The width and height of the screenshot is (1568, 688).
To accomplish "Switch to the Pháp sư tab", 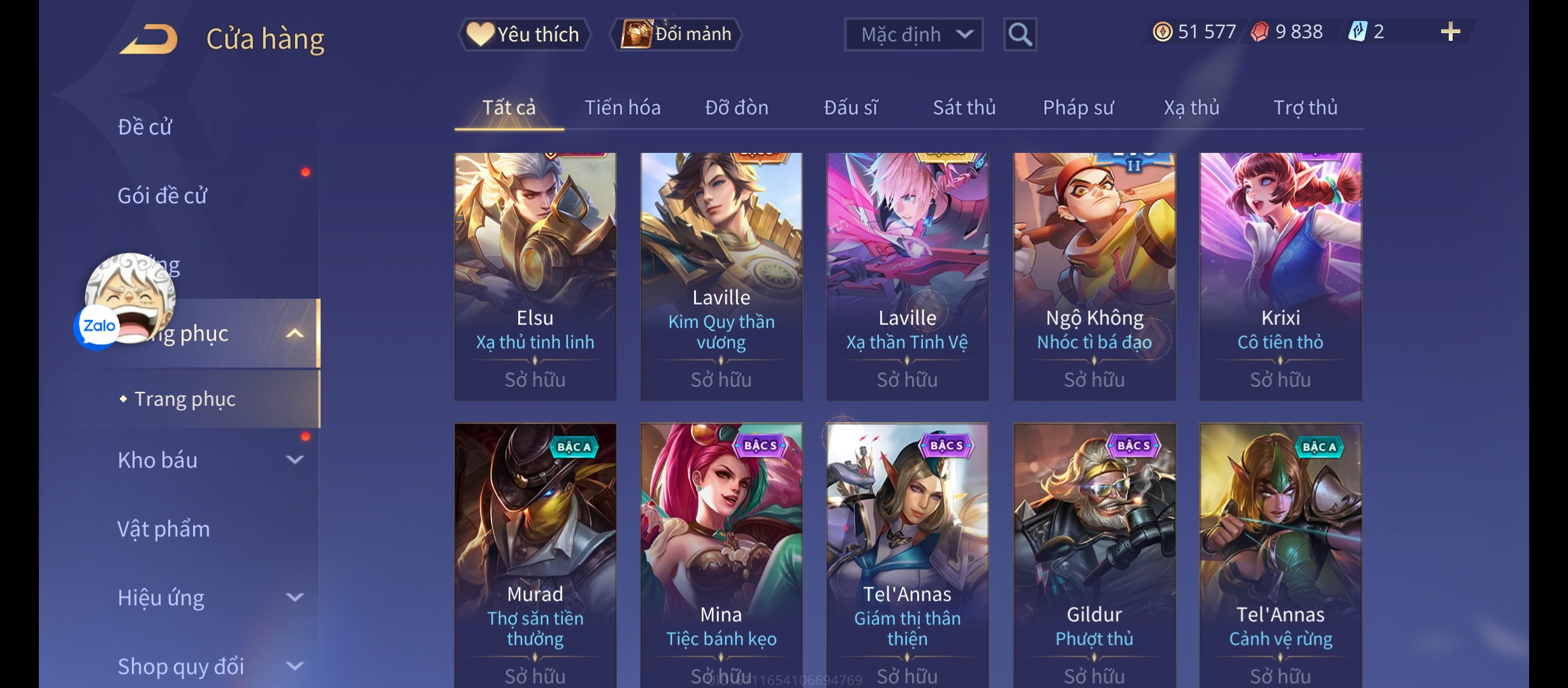I will pos(1078,108).
